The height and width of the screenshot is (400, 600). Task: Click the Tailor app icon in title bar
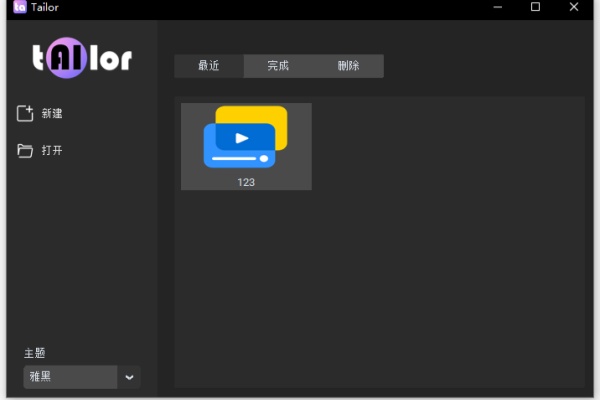(19, 8)
